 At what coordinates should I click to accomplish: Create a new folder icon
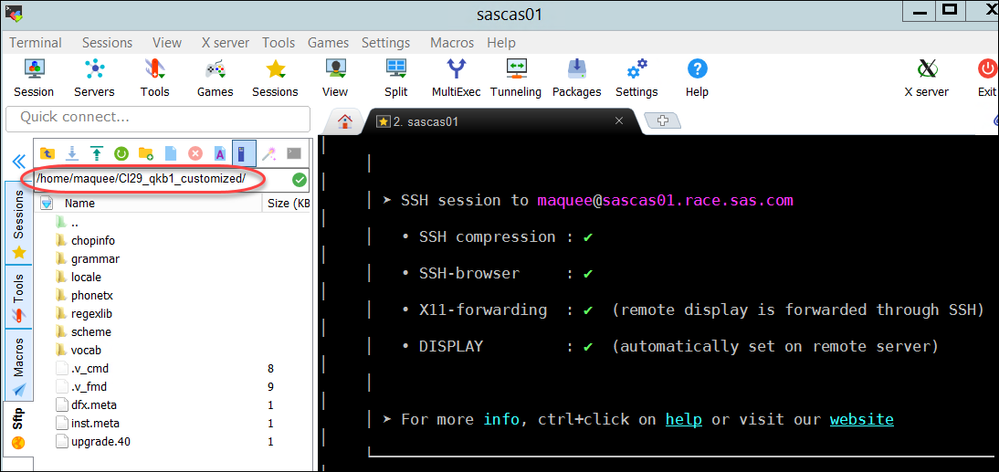click(146, 154)
